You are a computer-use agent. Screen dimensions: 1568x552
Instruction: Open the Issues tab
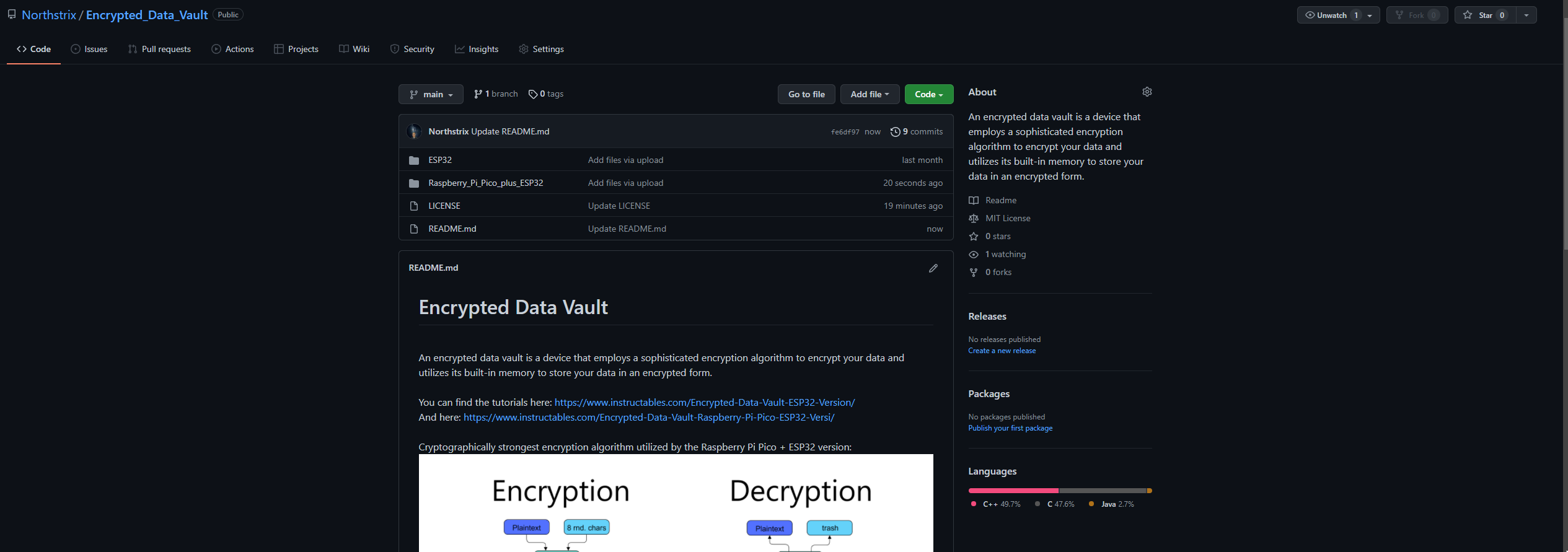[x=89, y=49]
